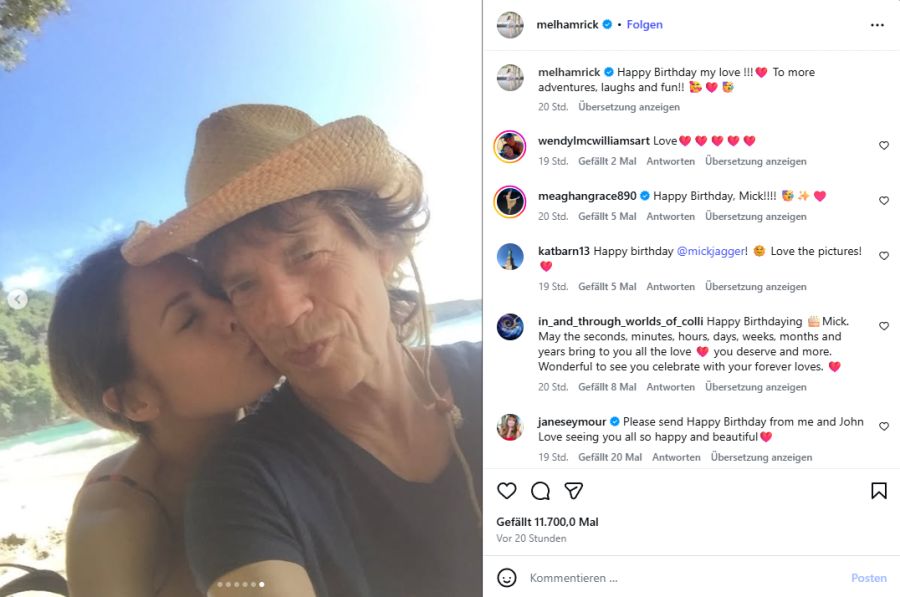
Task: Open the three-dot more options menu
Action: (877, 25)
